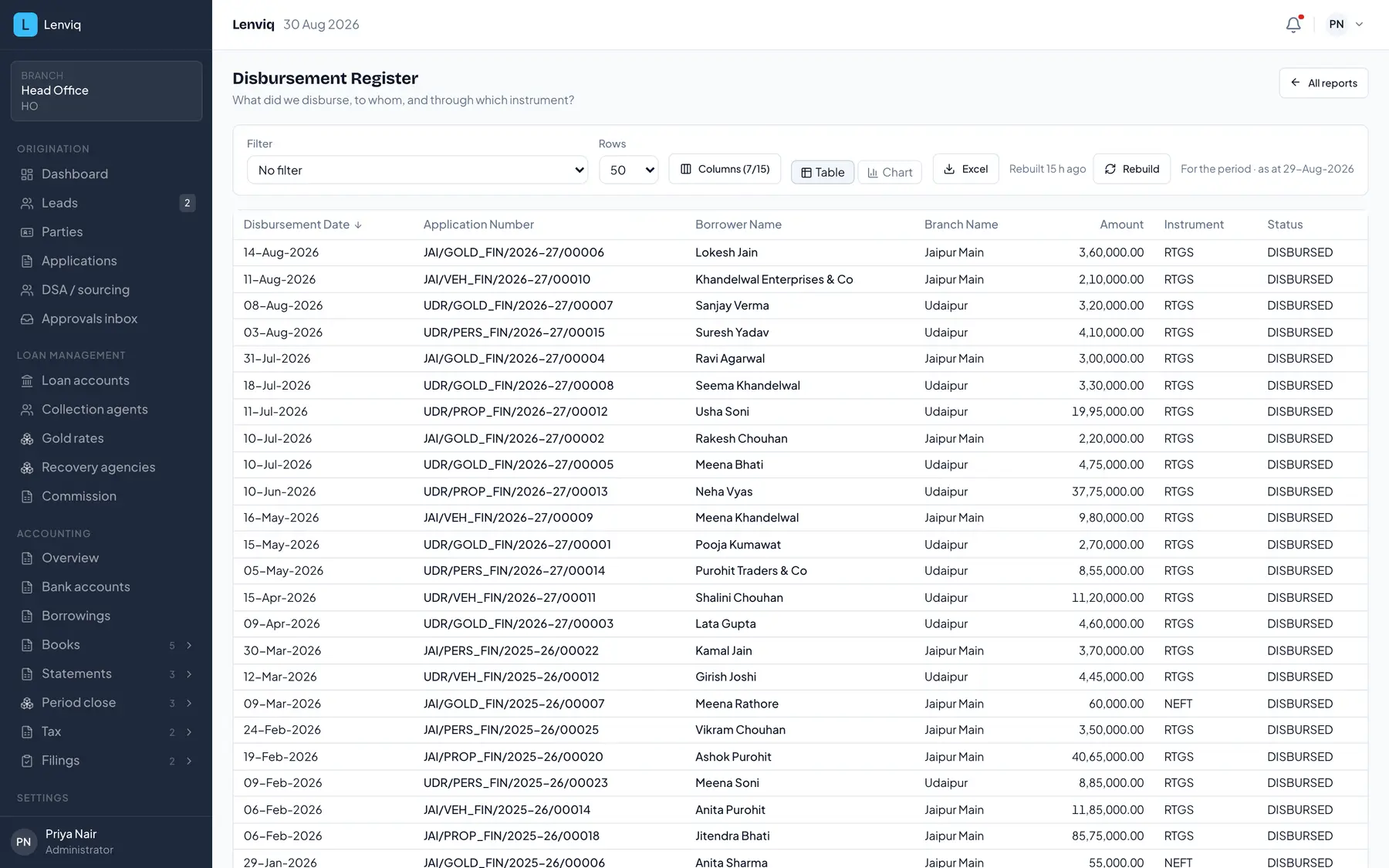The height and width of the screenshot is (868, 1389).
Task: Click the Dashboard icon in the sidebar
Action: click(27, 174)
